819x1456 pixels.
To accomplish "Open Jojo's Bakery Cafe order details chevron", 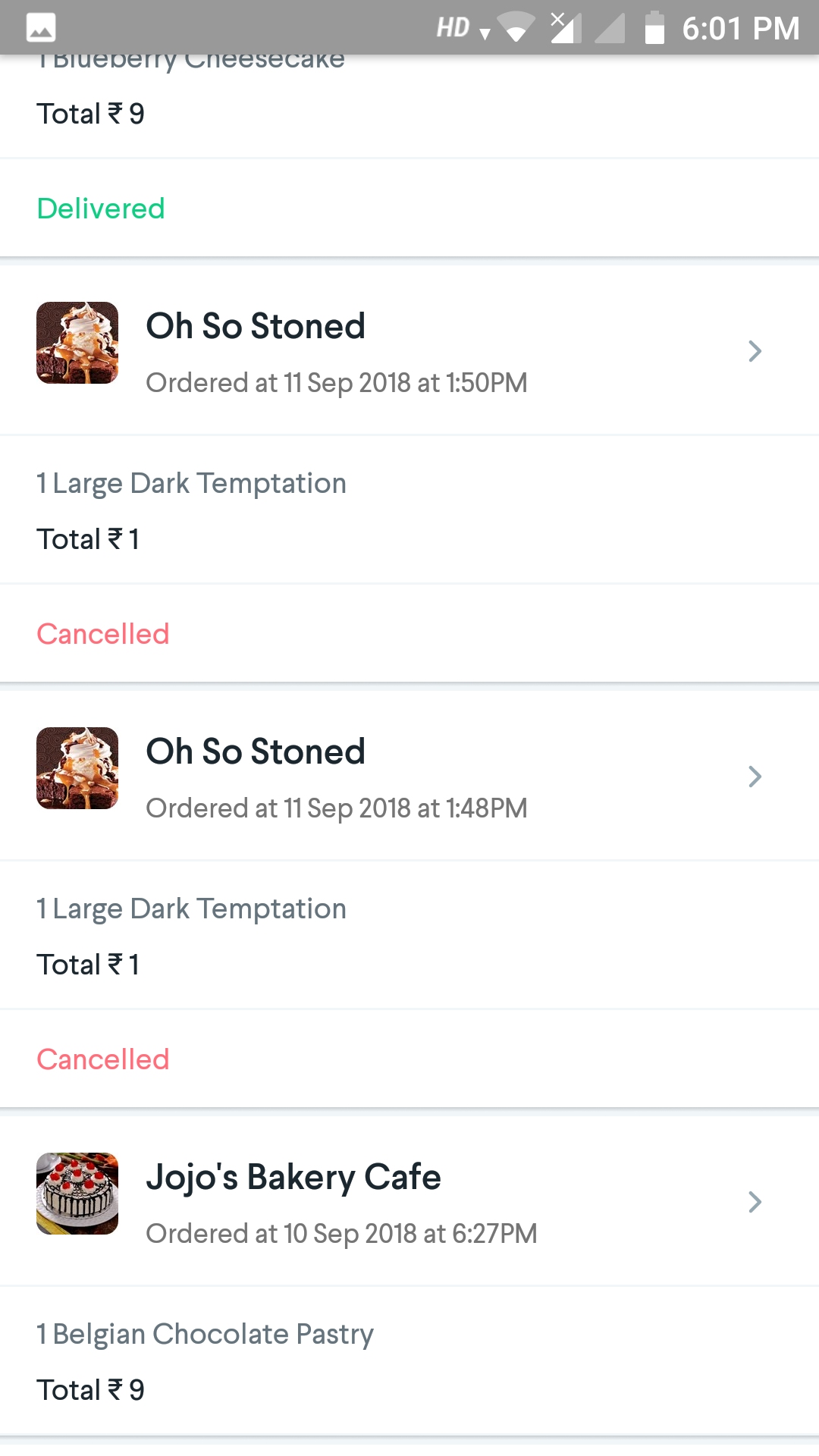I will (755, 1202).
